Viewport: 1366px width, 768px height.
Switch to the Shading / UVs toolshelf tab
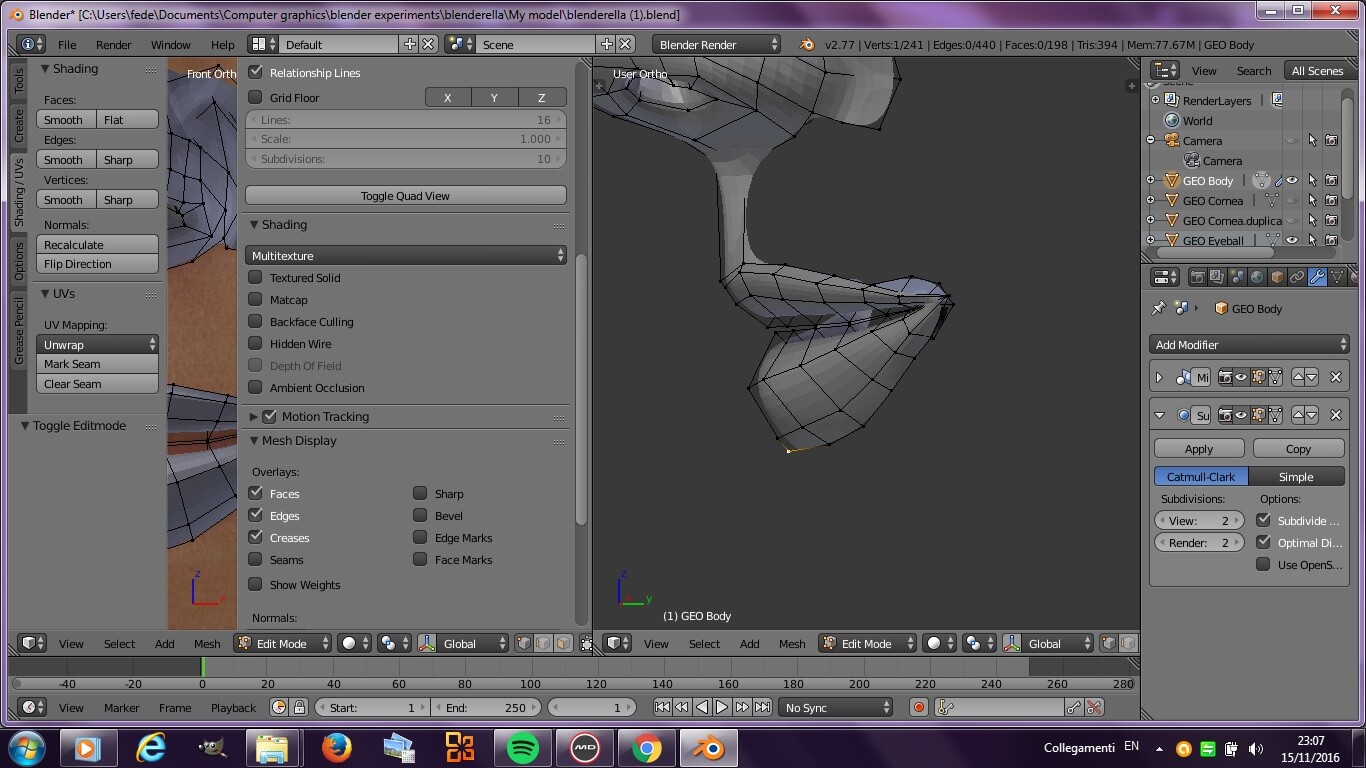pos(18,192)
